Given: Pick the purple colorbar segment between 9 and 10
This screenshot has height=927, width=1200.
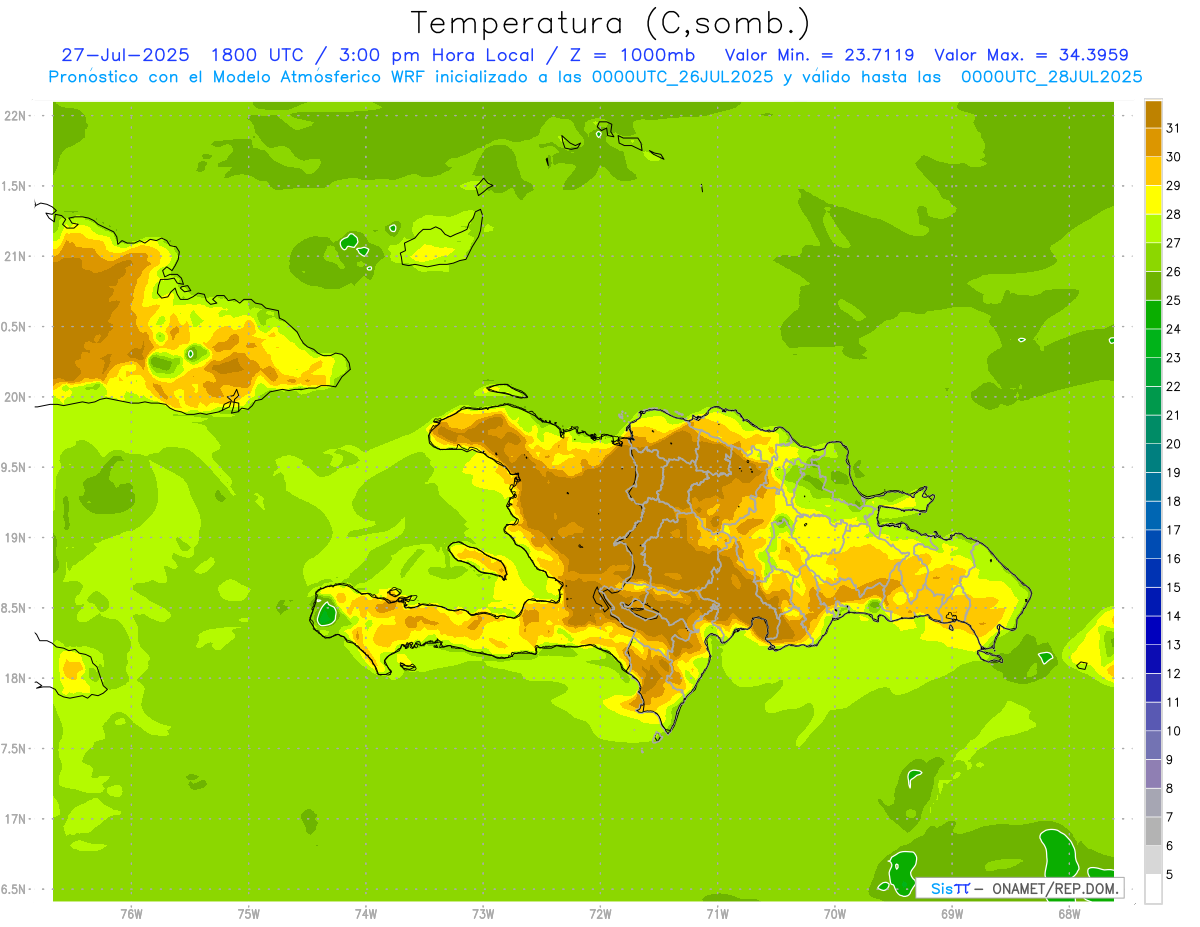Looking at the screenshot, I should point(1153,745).
